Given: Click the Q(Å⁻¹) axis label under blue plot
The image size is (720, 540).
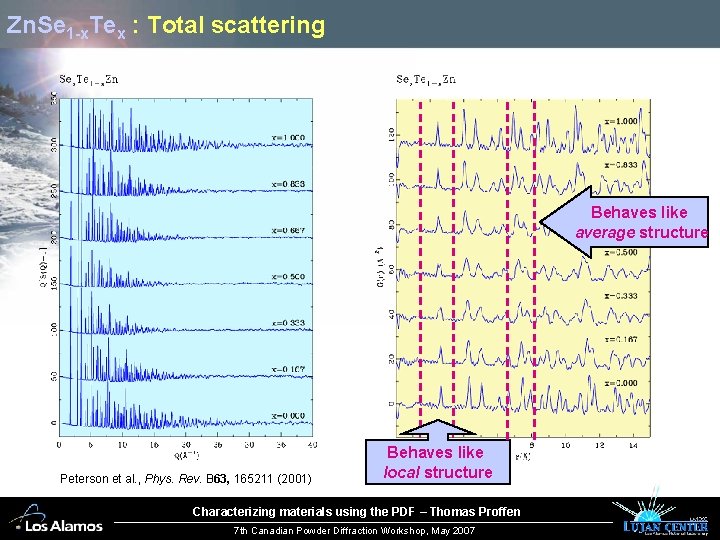Looking at the screenshot, I should click(186, 456).
